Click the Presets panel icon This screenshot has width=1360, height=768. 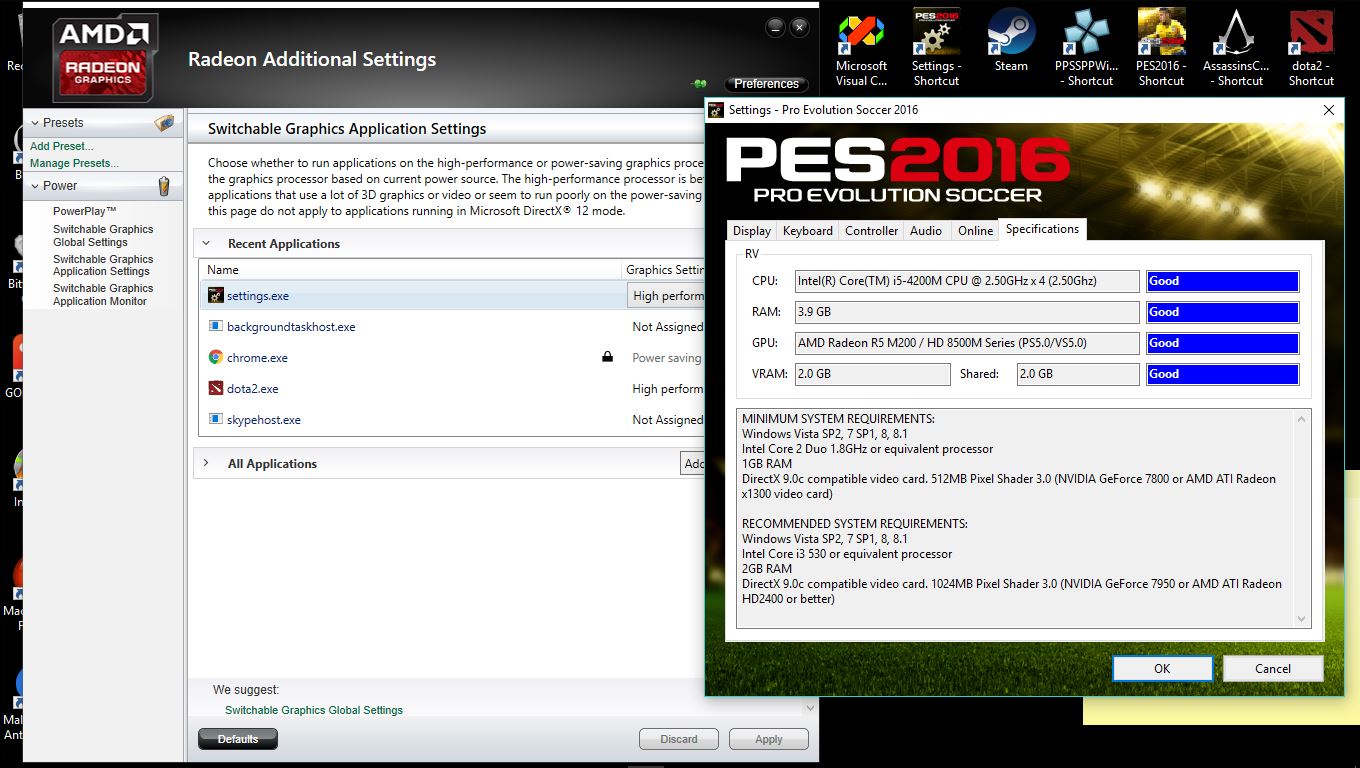[x=164, y=123]
